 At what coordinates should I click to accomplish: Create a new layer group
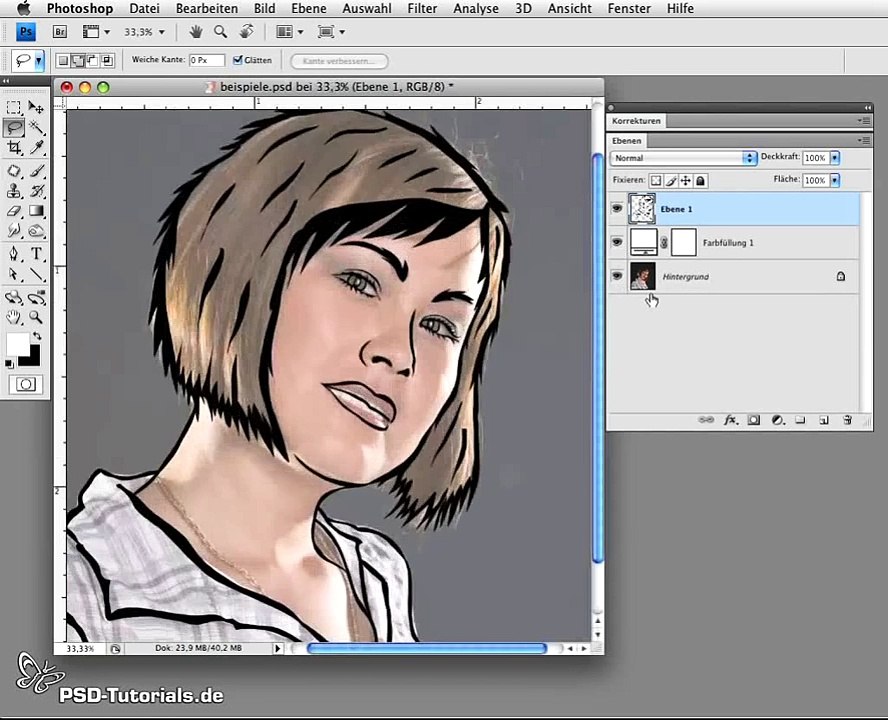[800, 420]
